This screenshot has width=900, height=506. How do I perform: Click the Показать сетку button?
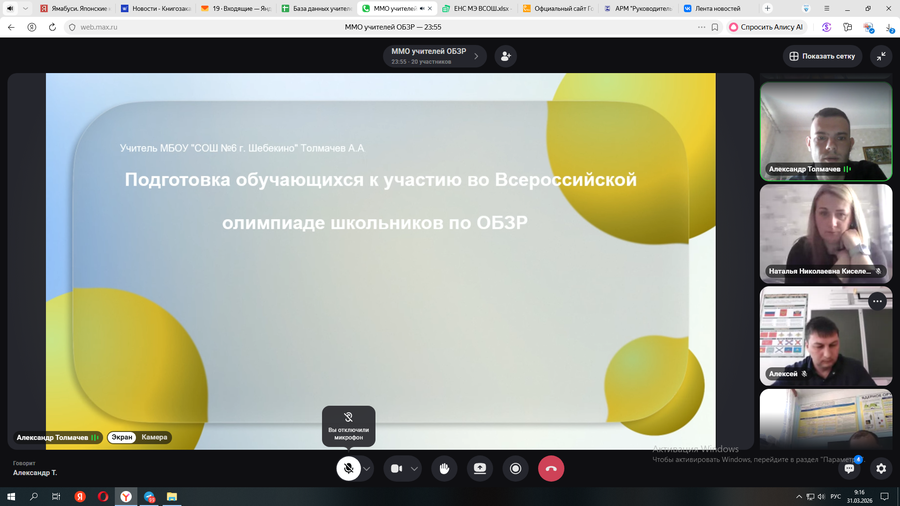coord(822,56)
